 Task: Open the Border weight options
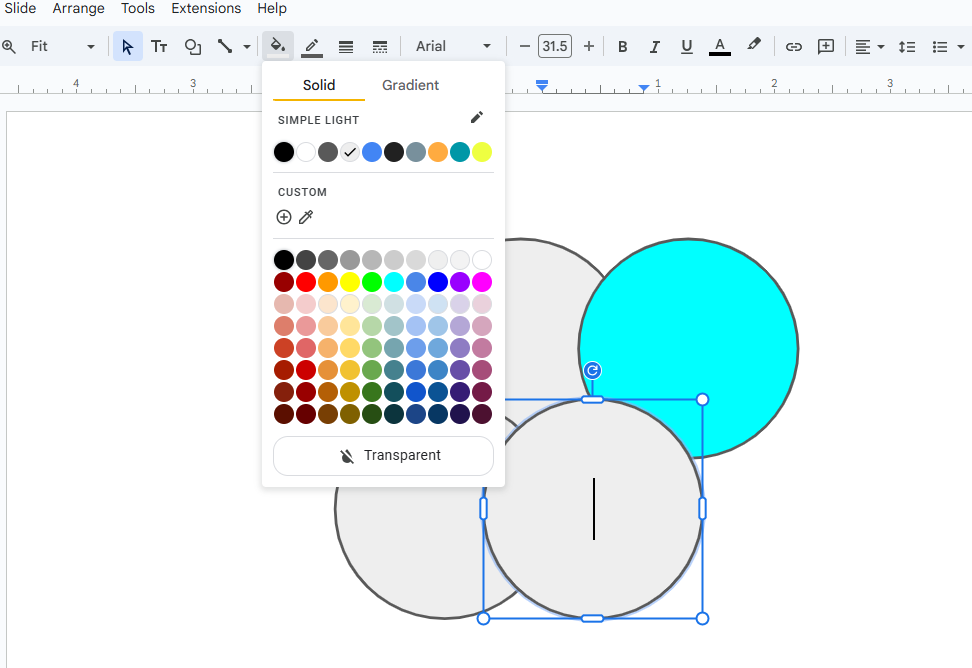coord(345,46)
